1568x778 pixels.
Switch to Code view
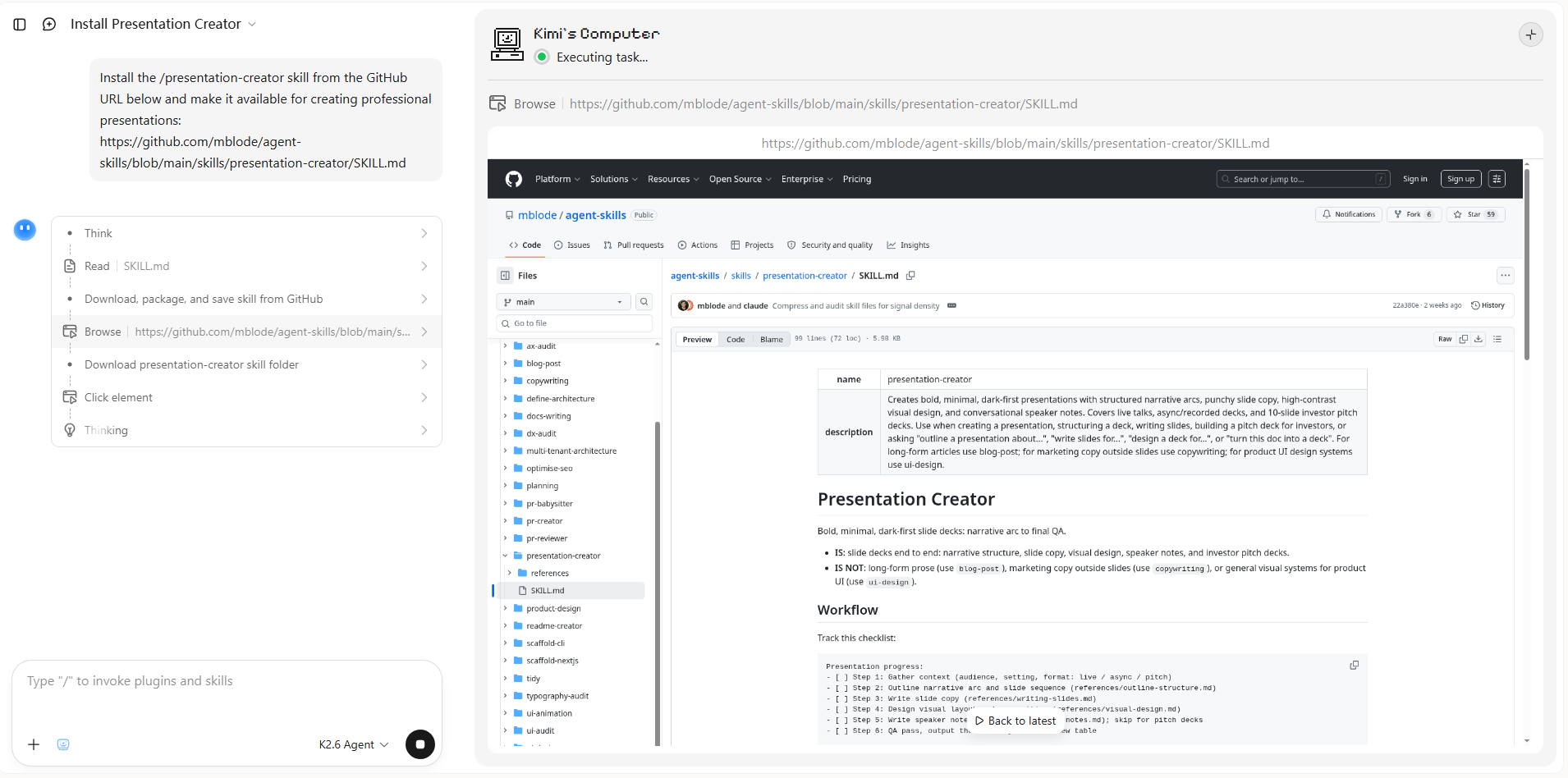[736, 340]
